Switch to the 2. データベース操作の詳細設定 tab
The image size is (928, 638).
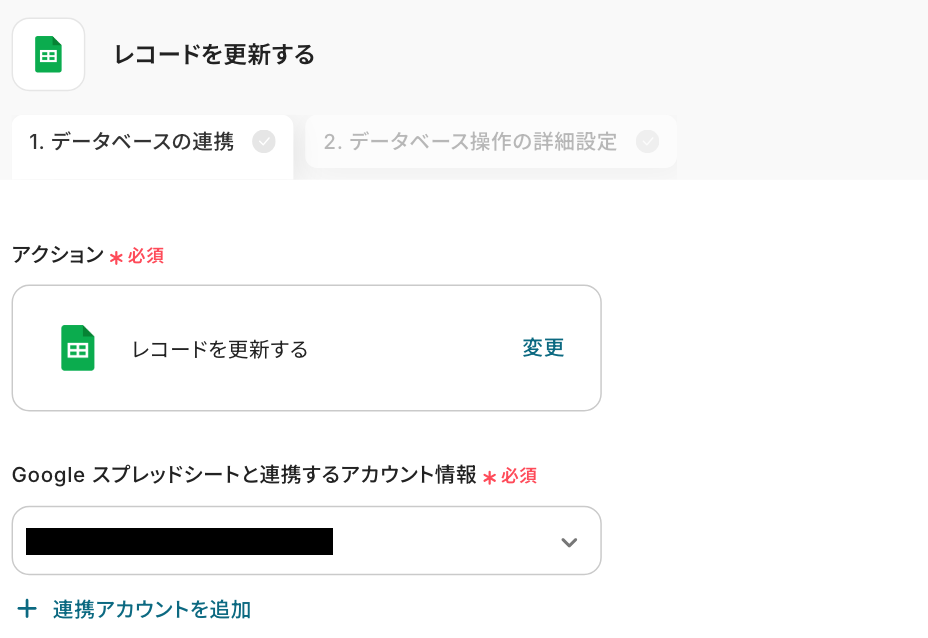(470, 142)
